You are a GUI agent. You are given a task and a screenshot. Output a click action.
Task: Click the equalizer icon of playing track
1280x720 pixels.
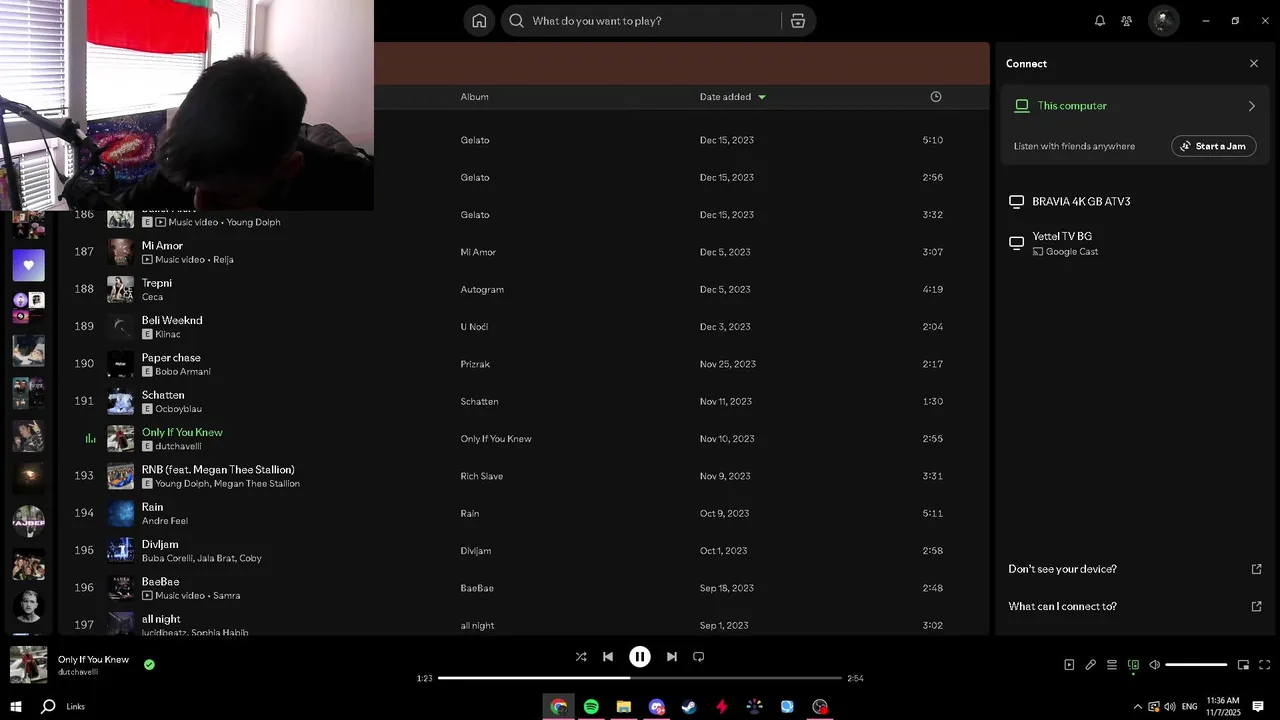click(90, 439)
